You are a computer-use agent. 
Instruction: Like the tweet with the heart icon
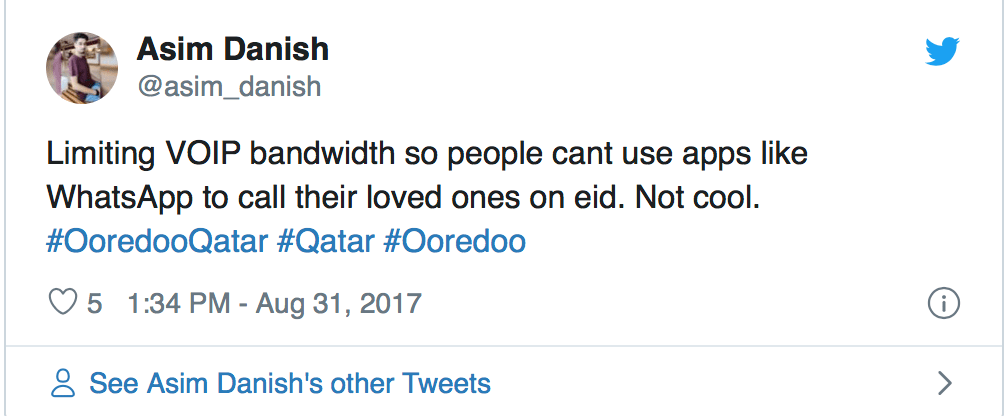point(63,303)
